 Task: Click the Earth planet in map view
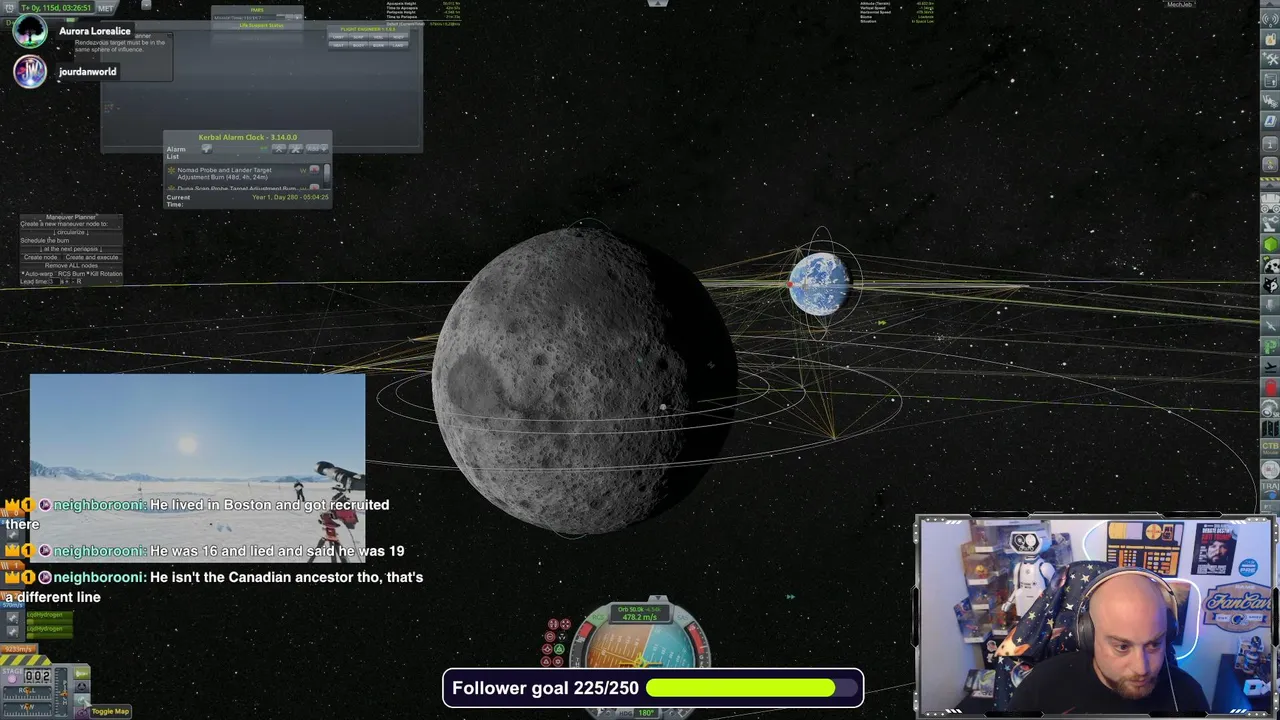tap(819, 283)
